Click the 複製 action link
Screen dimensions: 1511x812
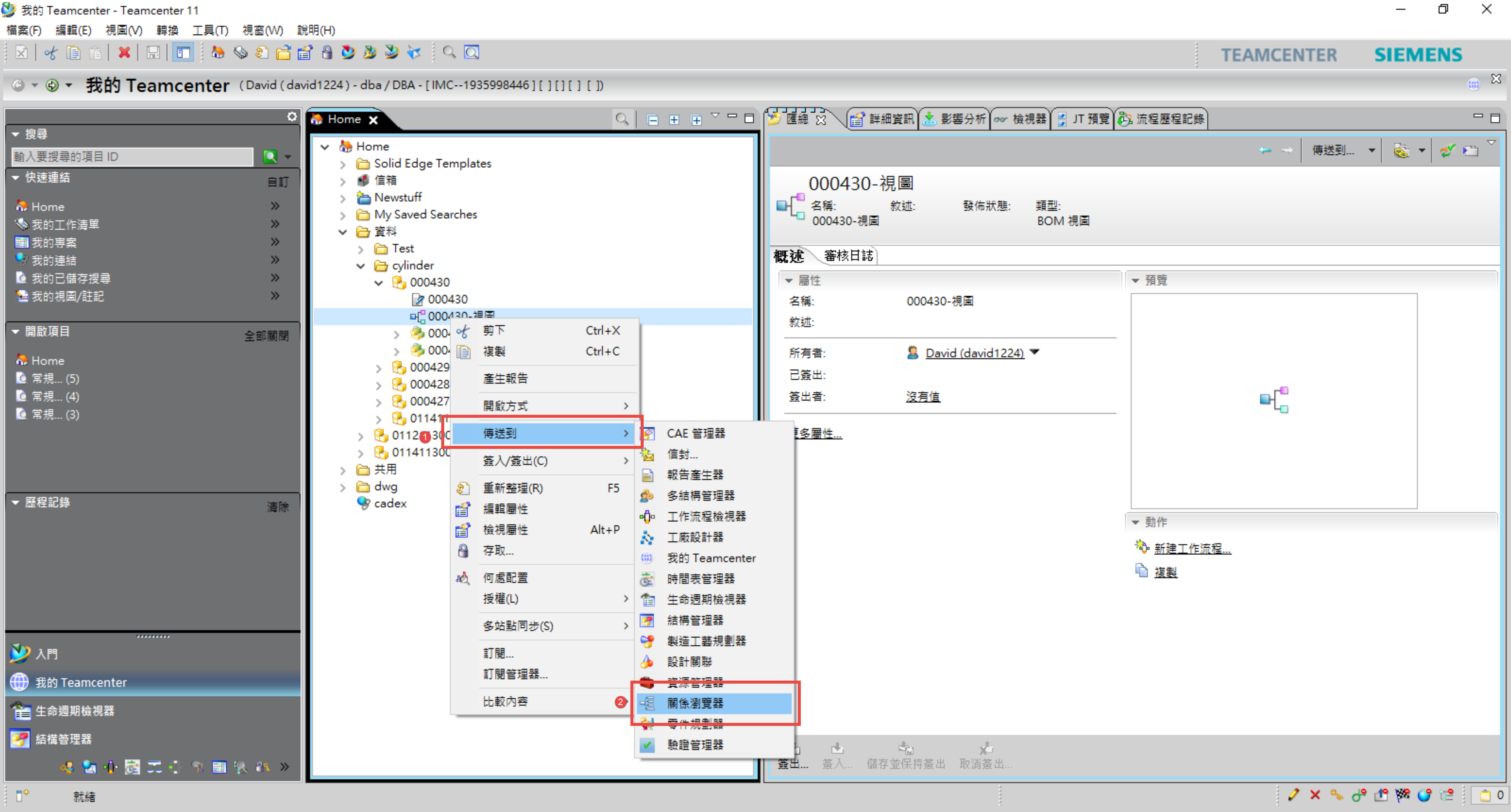[1165, 572]
